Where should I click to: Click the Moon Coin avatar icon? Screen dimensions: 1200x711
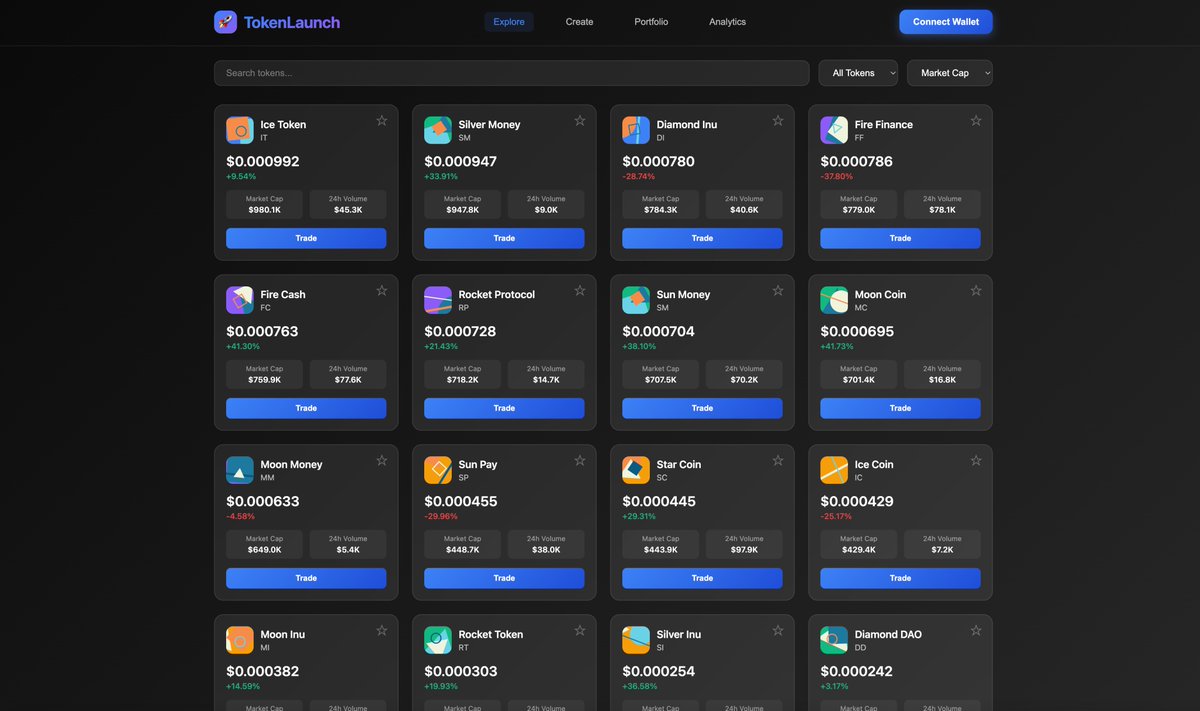(834, 300)
